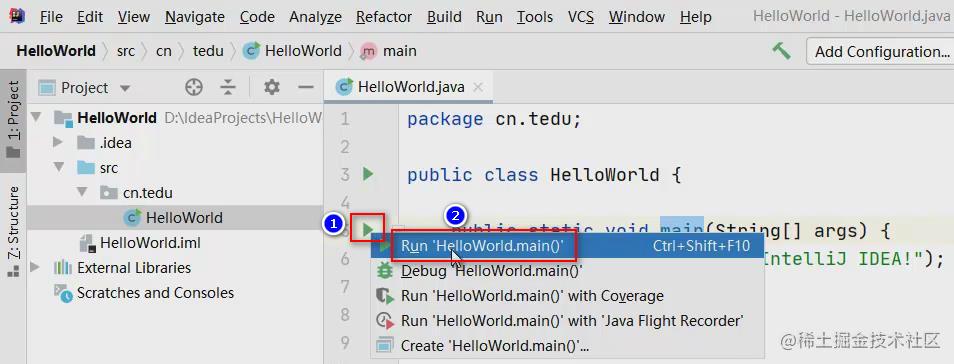Close the HelloWorld.java tab
This screenshot has width=954, height=364.
[x=478, y=87]
